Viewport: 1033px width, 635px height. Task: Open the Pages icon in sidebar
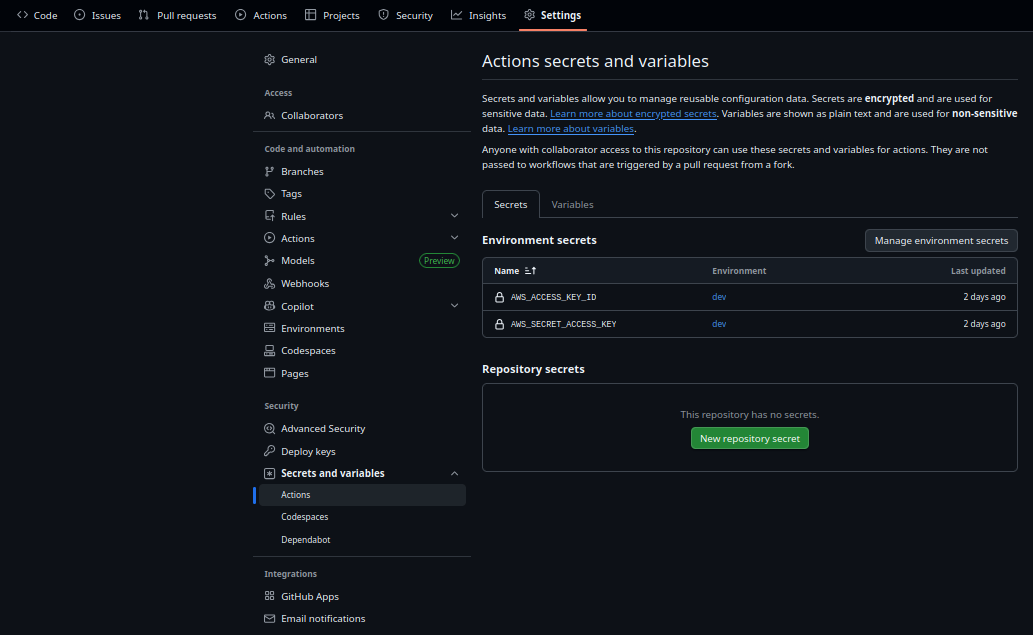(x=268, y=373)
